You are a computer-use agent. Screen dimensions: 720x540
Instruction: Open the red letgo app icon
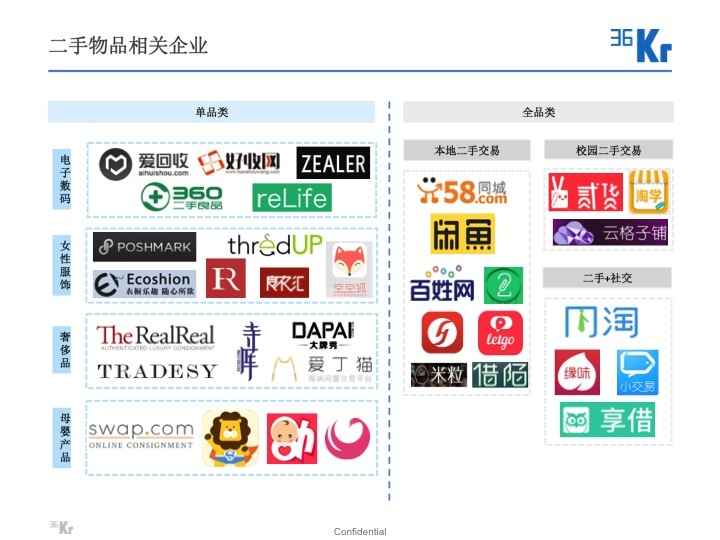500,333
